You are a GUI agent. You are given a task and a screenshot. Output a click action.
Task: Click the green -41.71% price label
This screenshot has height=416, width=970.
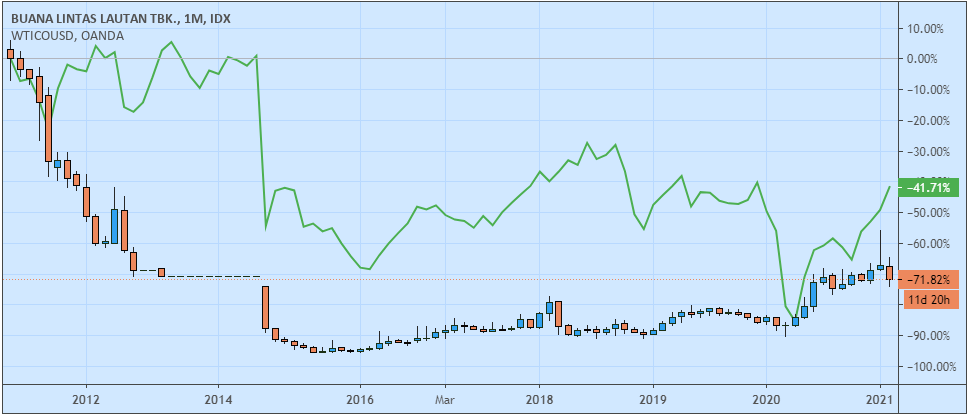tap(931, 187)
